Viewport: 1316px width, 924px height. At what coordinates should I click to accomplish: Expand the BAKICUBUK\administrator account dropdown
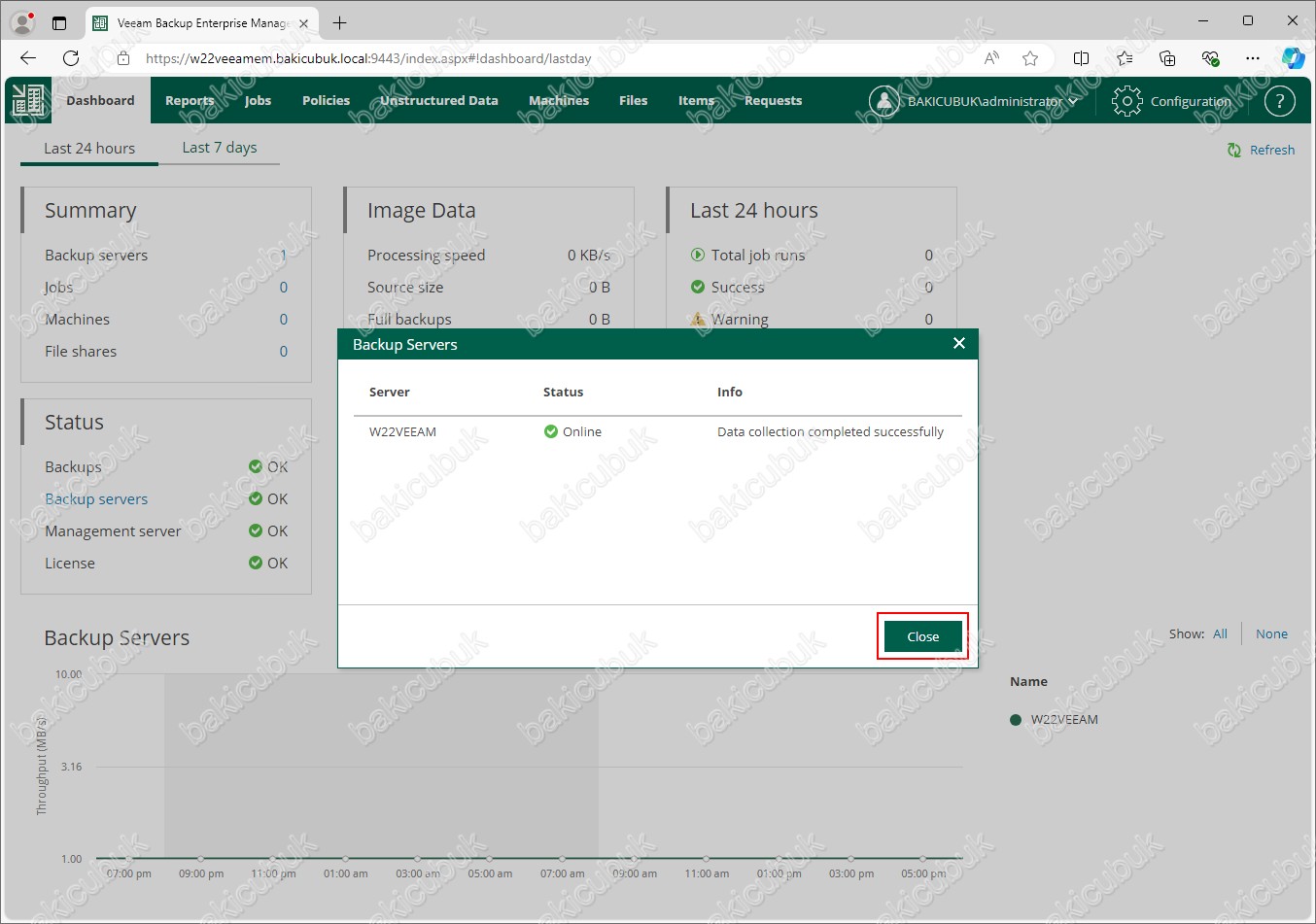pyautogui.click(x=992, y=101)
